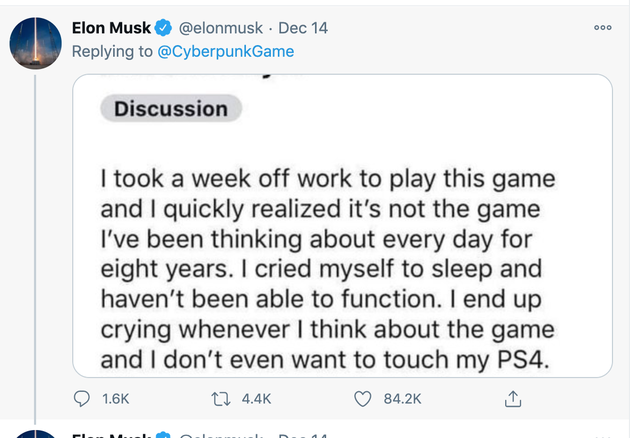Click the Discussion flair tag in image
This screenshot has height=438, width=630.
click(171, 109)
